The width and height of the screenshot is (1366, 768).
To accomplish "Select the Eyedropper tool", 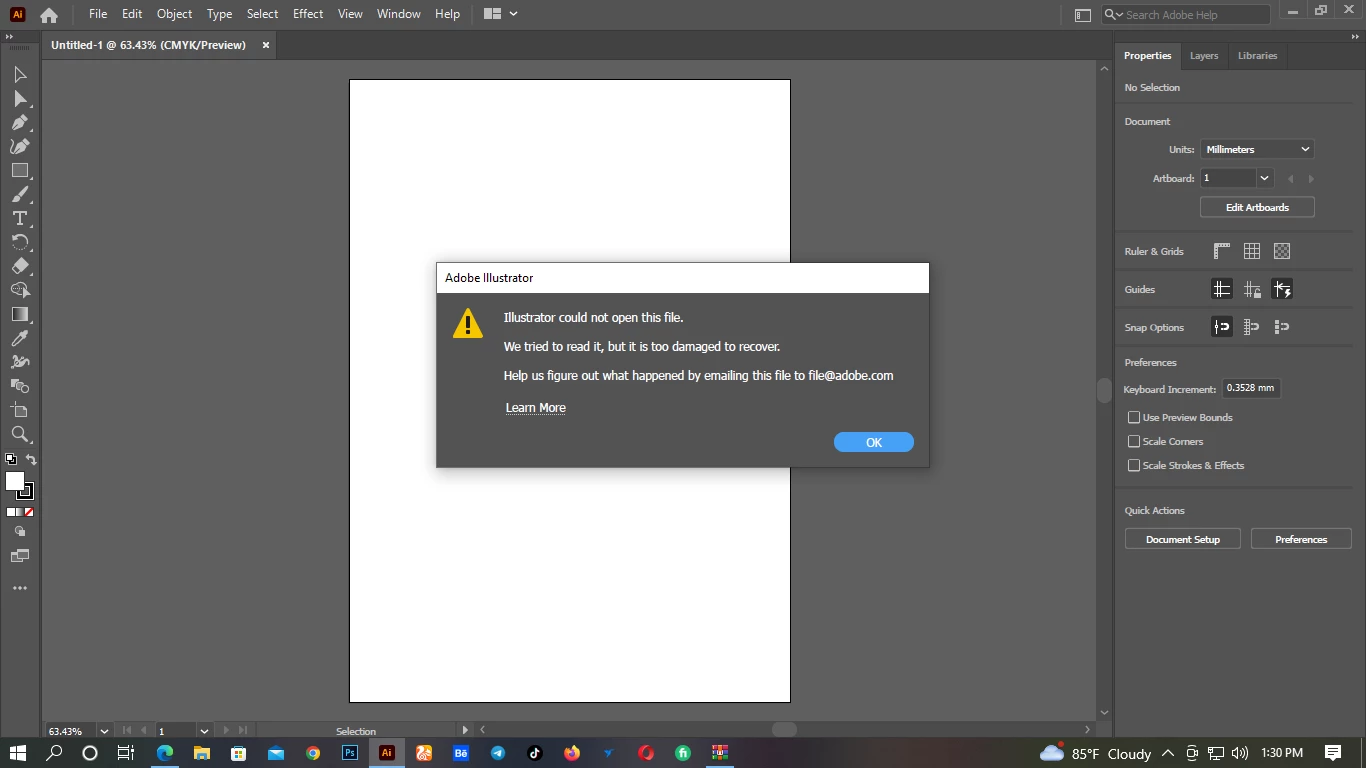I will [20, 339].
